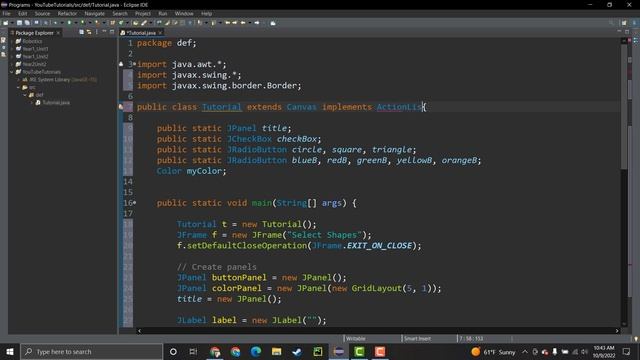Expand the JRE System Library node
This screenshot has width=640, height=360.
click(18, 80)
